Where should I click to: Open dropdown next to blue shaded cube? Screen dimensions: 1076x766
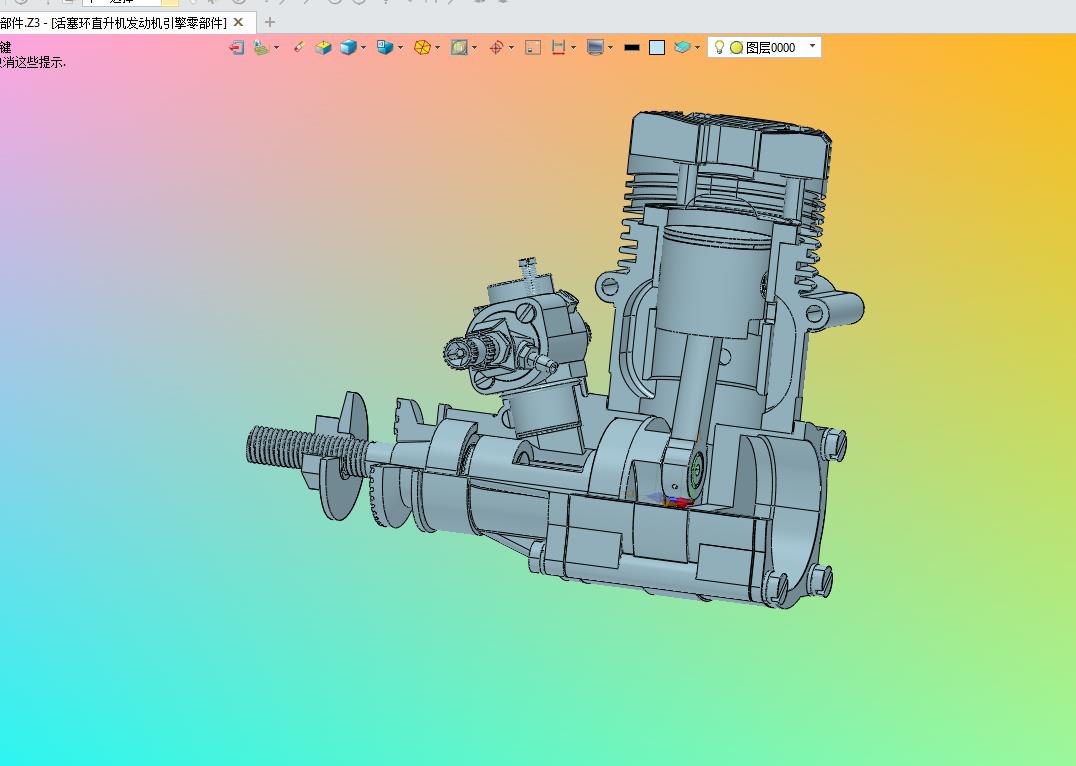[x=363, y=47]
